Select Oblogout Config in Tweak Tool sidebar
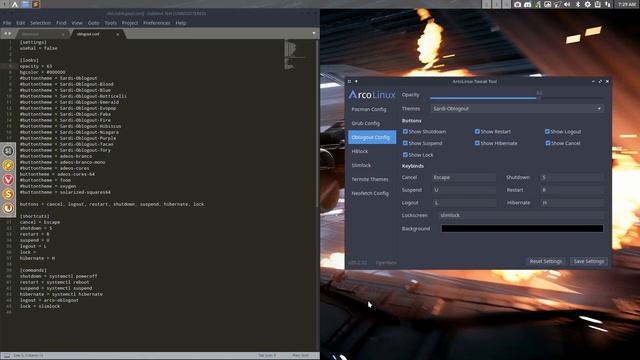640x360 pixels. [x=372, y=137]
